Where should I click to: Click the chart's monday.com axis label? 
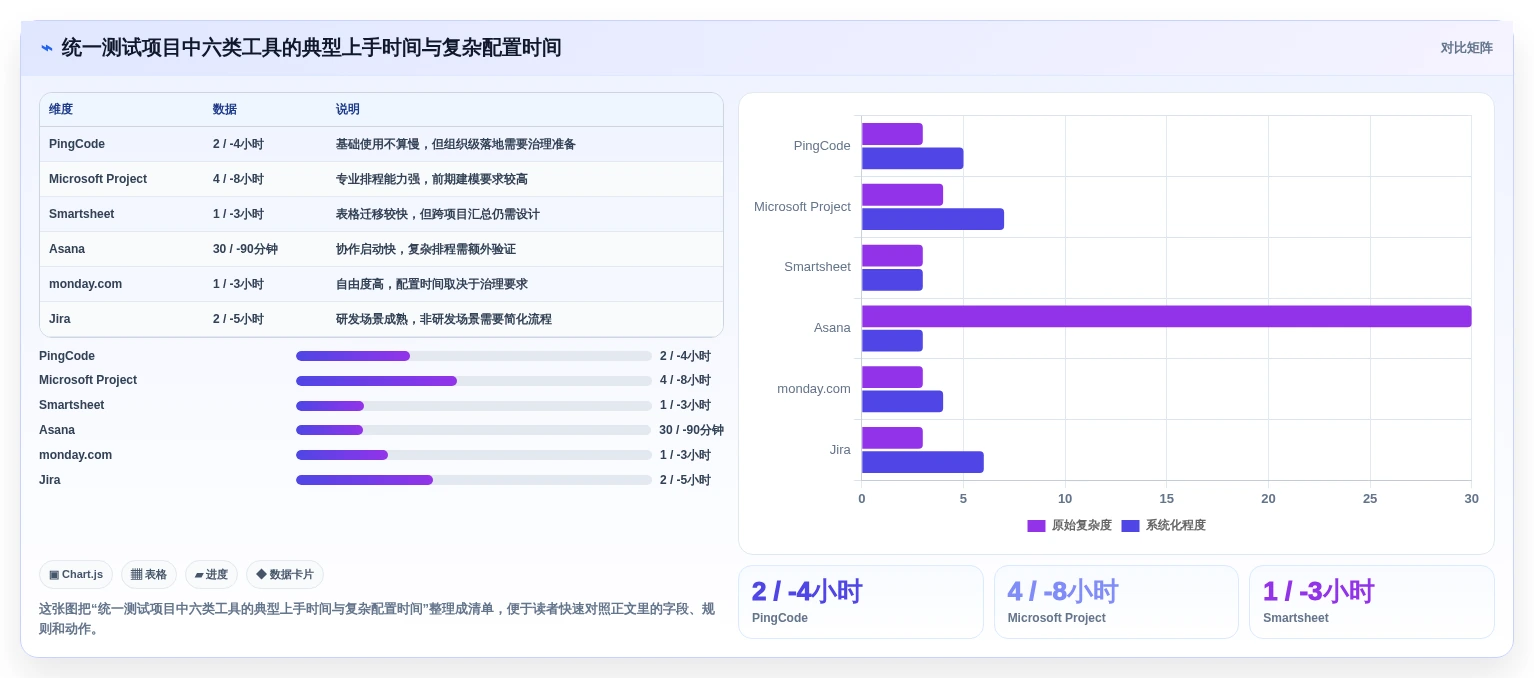tap(814, 389)
